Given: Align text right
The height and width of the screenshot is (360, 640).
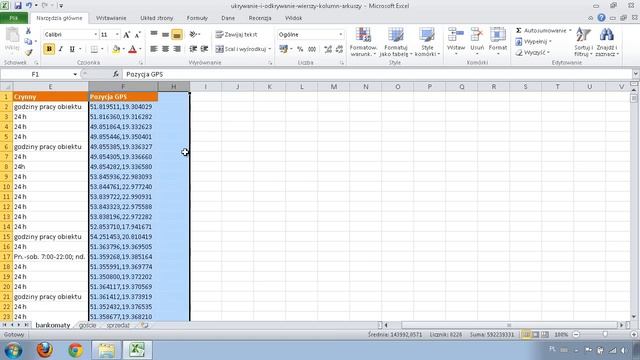Looking at the screenshot, I should pyautogui.click(x=177, y=49).
